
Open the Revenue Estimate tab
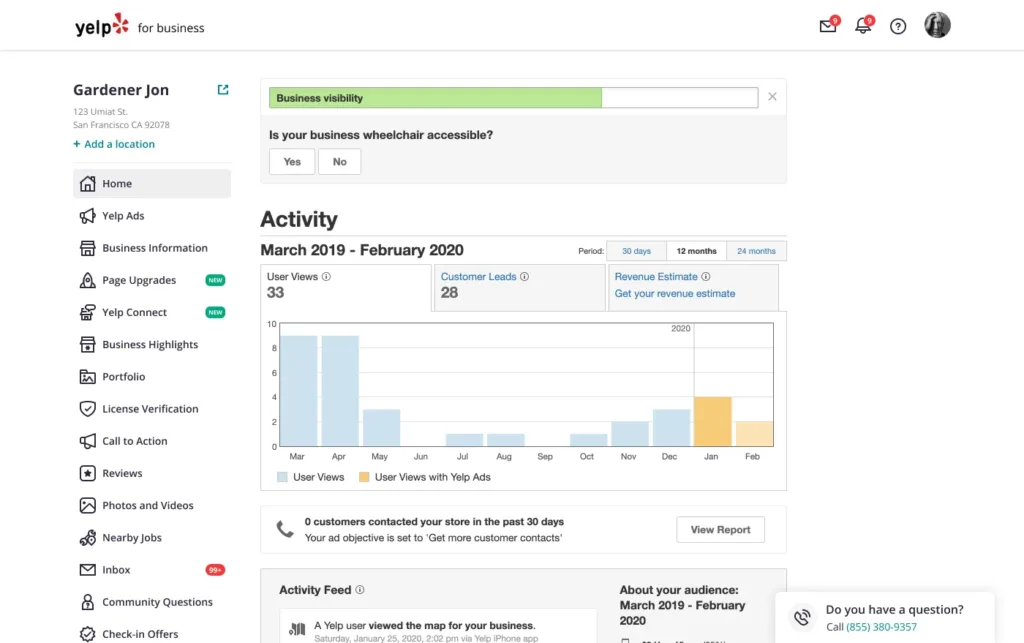(x=693, y=287)
